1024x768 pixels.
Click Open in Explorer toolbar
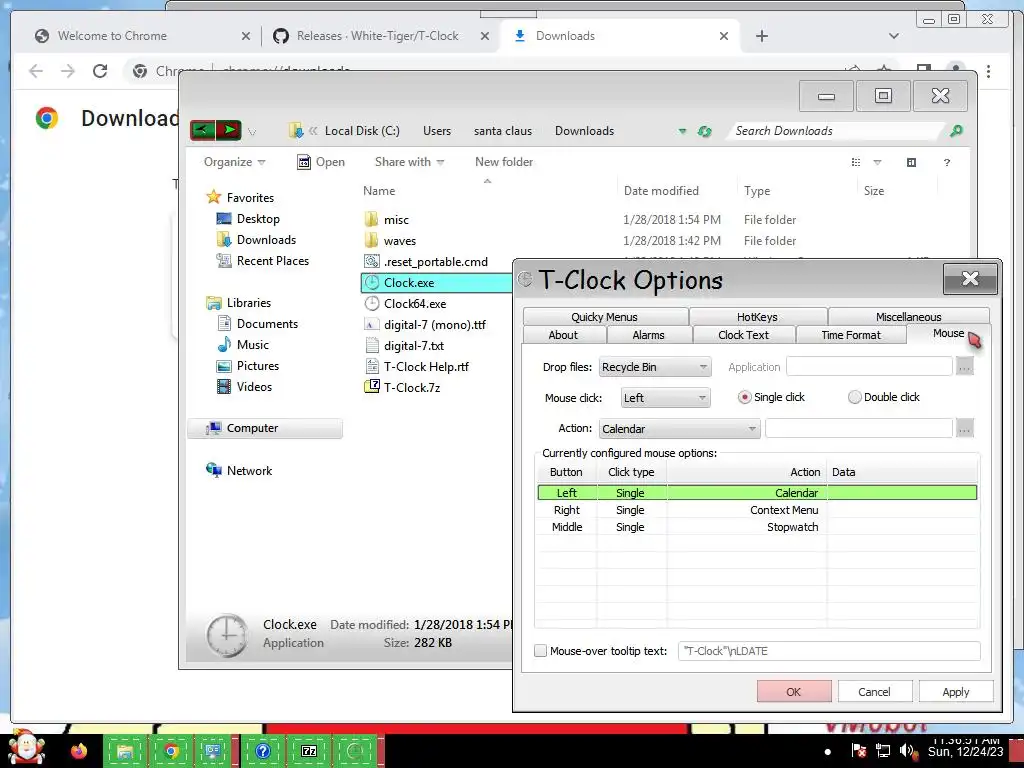321,162
